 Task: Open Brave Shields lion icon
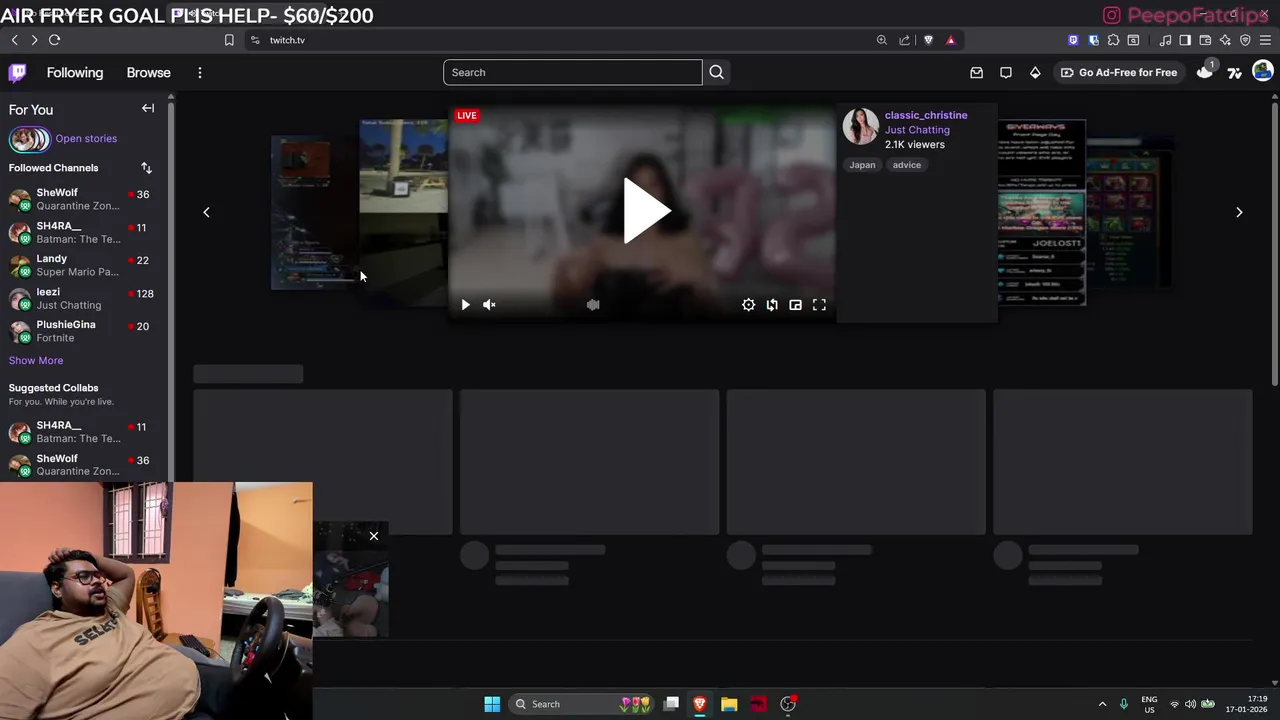point(928,40)
